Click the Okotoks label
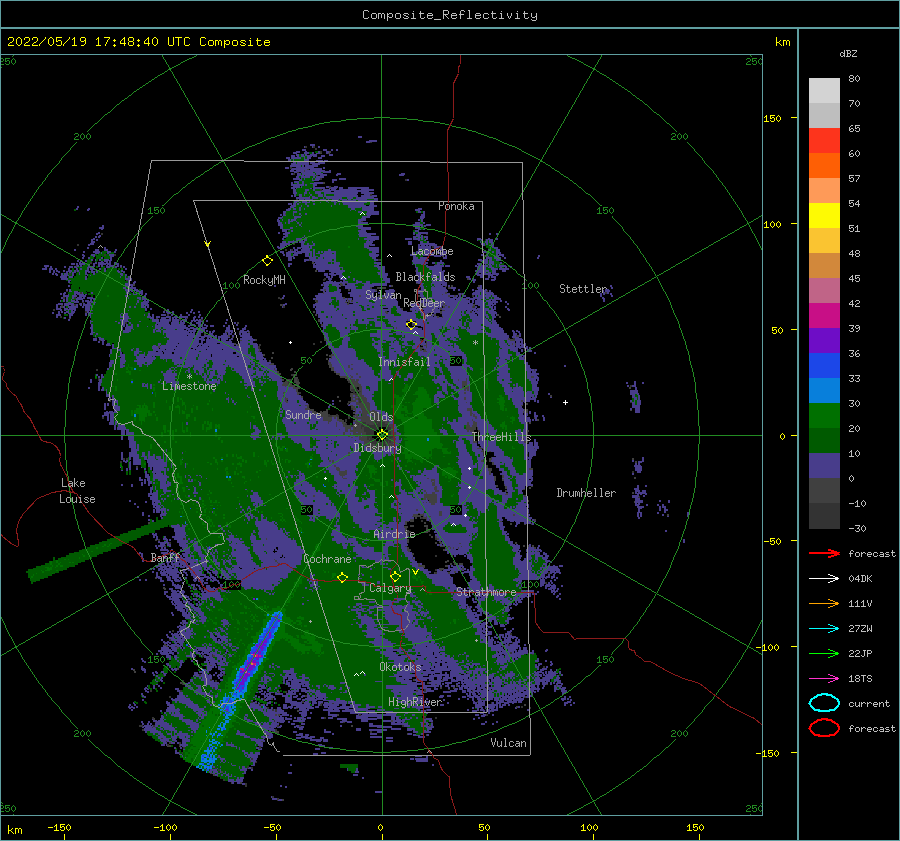Viewport: 900px width, 841px height. click(400, 666)
